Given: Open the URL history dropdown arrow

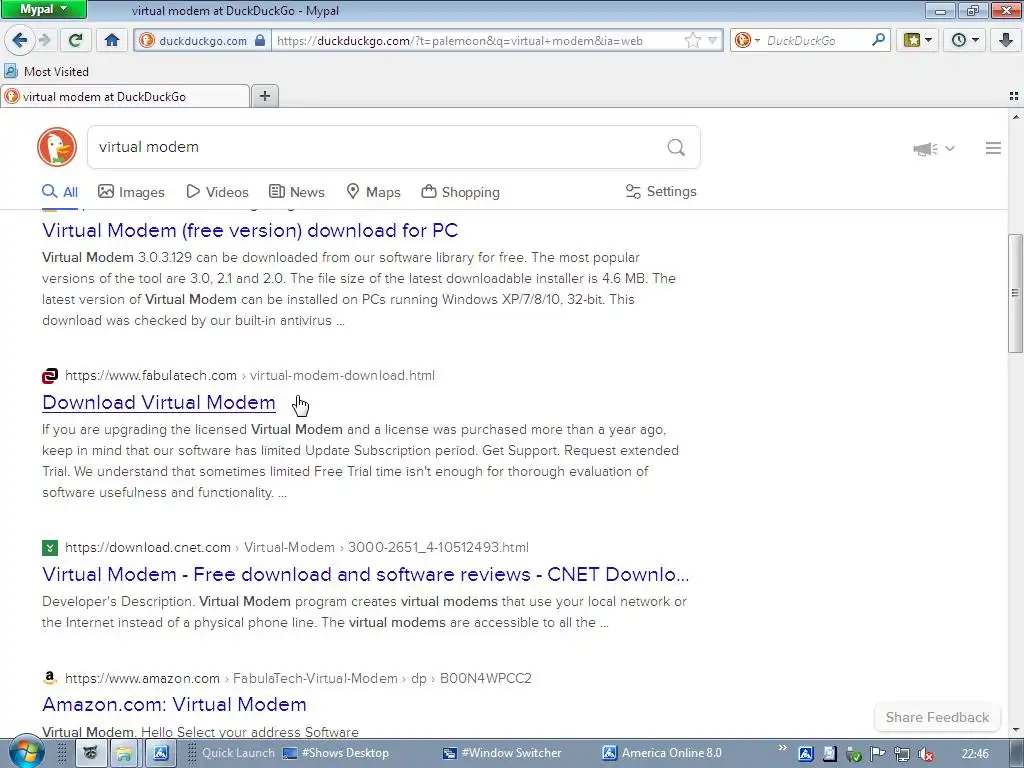Looking at the screenshot, I should tap(712, 40).
